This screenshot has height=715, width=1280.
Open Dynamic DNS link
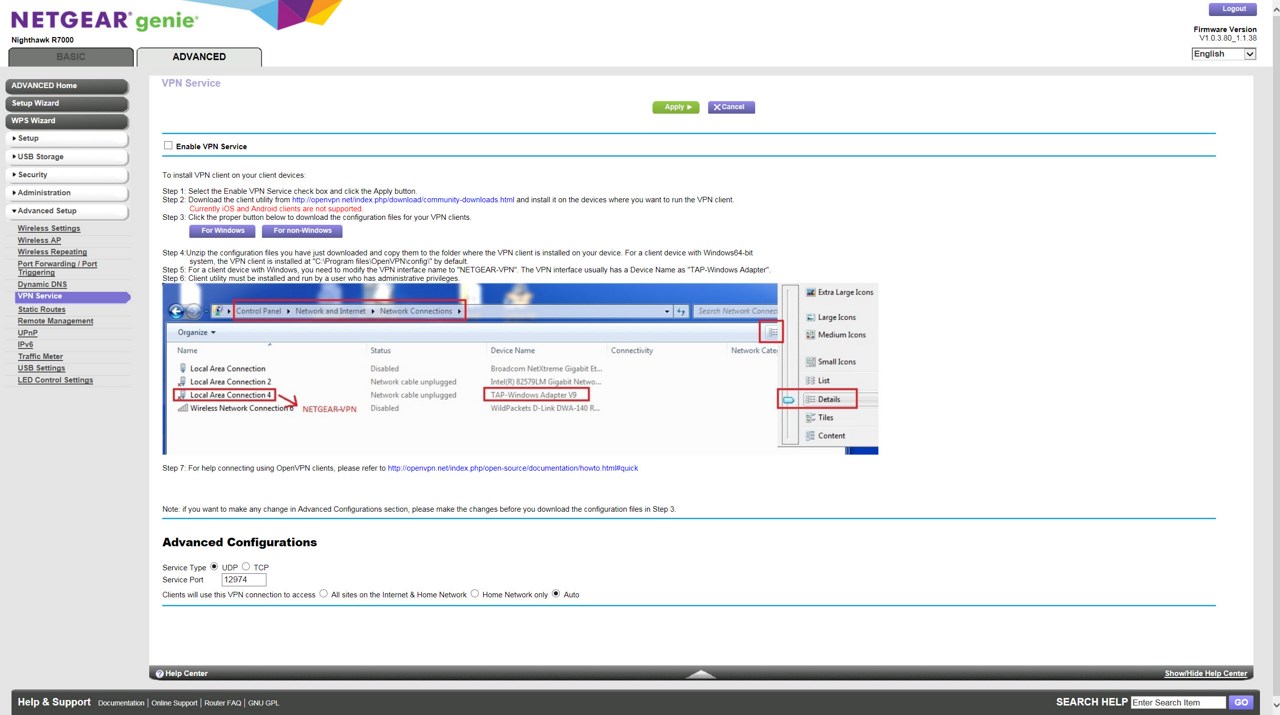pos(42,285)
